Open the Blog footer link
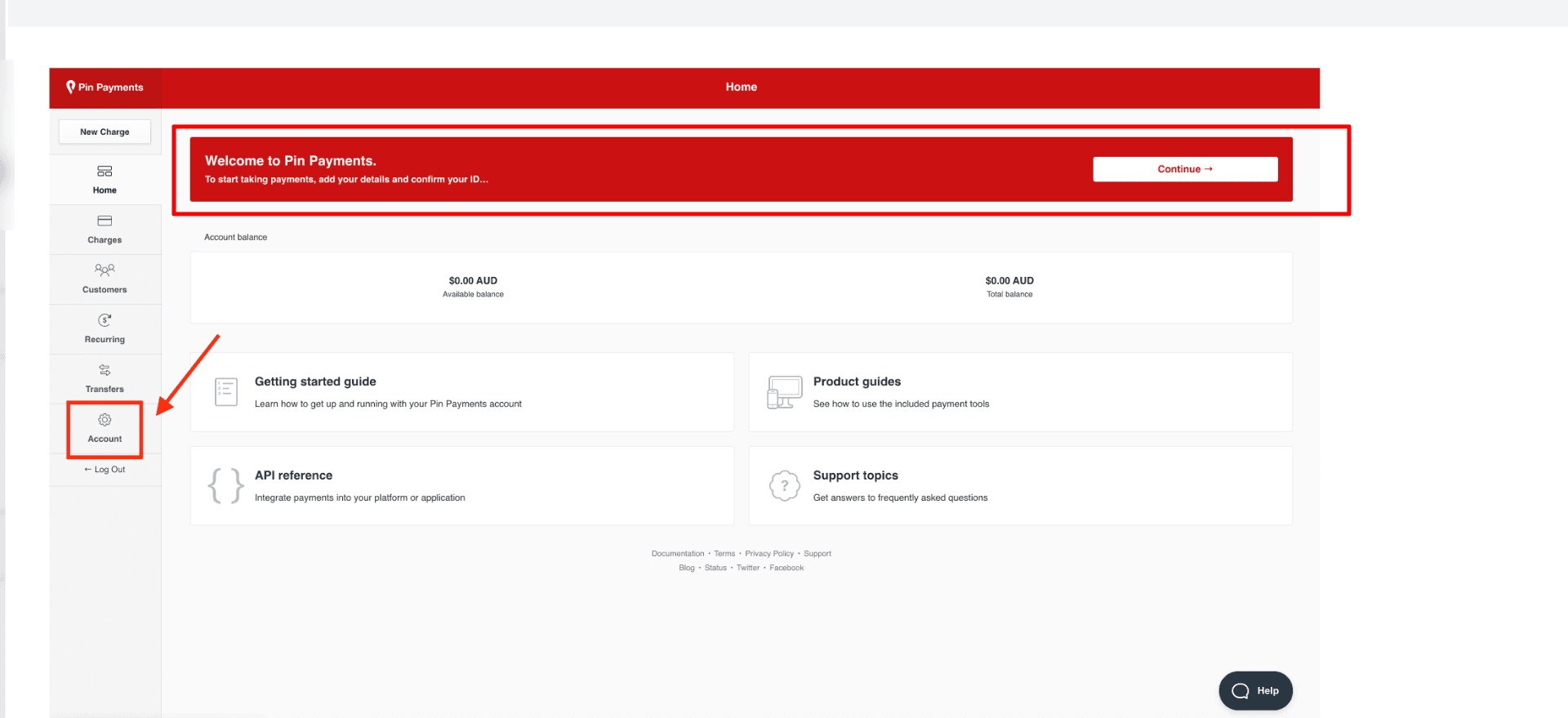1568x718 pixels. click(687, 569)
